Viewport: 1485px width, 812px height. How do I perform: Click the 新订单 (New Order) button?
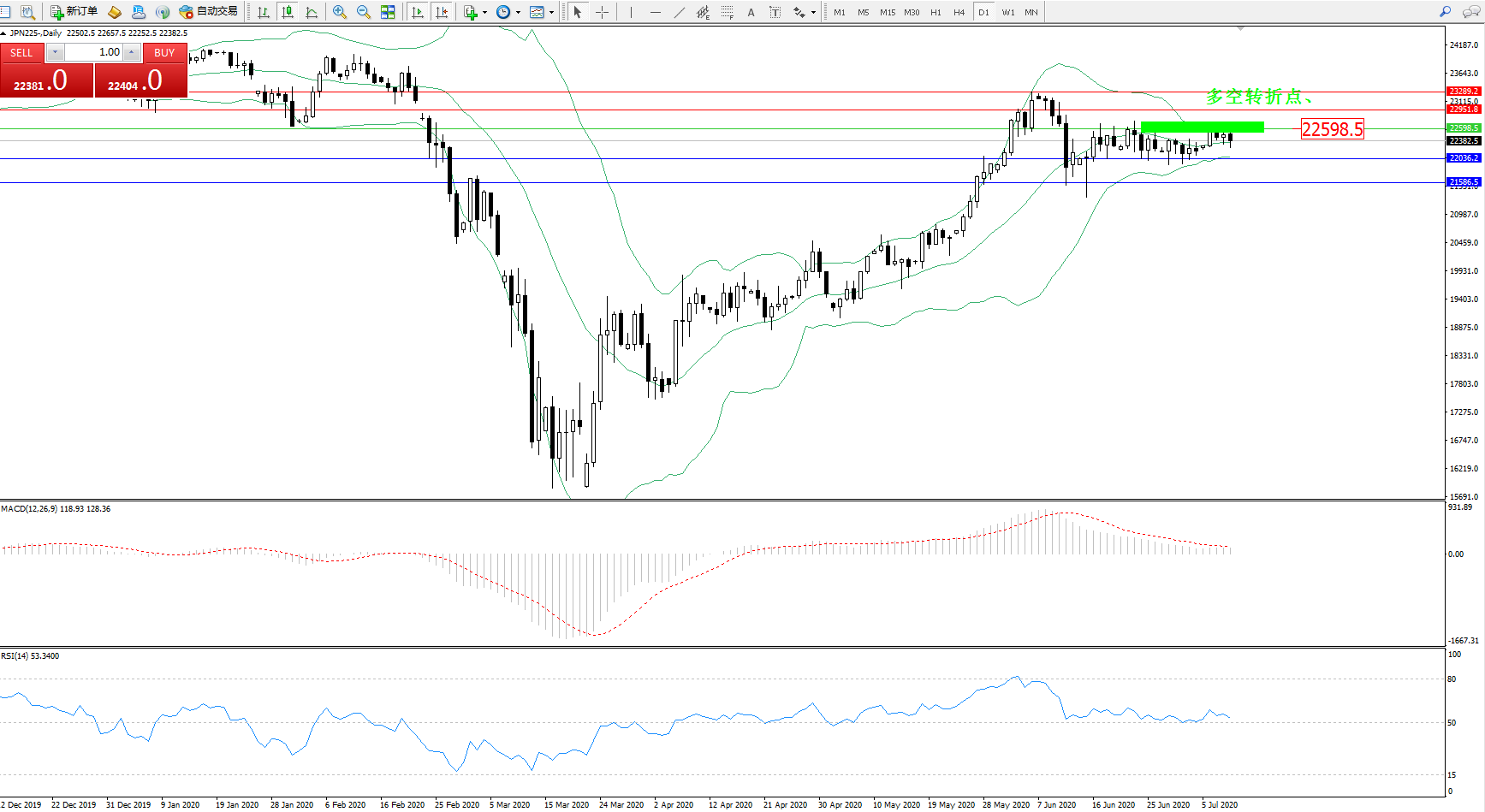[x=74, y=12]
